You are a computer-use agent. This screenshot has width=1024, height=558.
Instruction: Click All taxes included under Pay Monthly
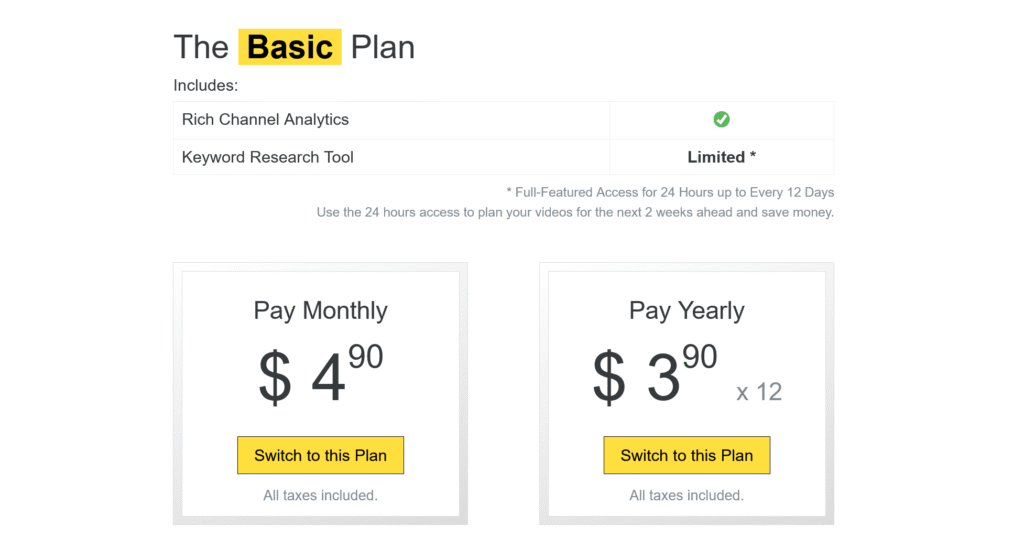(320, 495)
